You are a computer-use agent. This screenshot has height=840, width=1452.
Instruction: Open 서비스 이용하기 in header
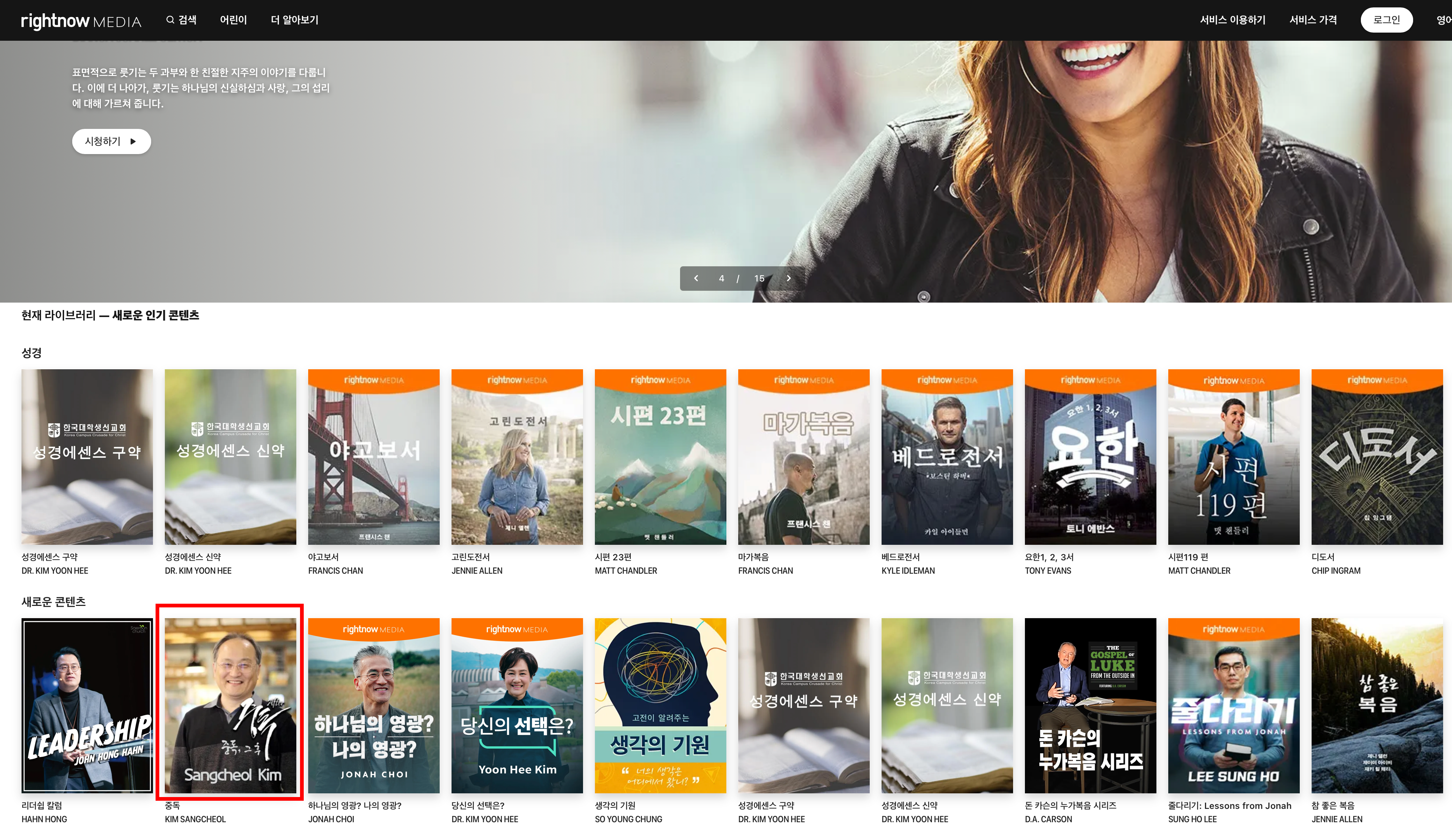point(1232,20)
